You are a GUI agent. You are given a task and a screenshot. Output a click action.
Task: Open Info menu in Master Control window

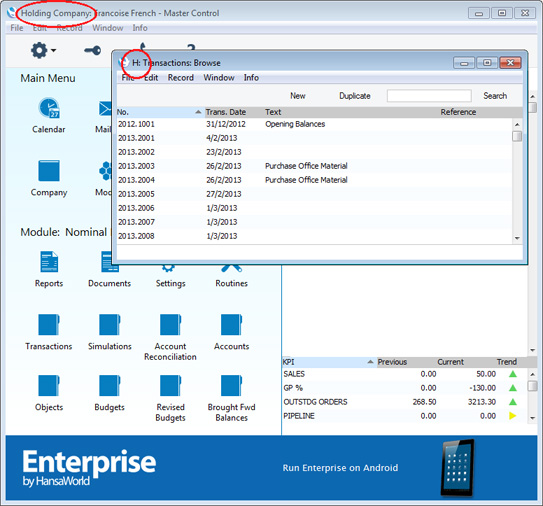[140, 28]
